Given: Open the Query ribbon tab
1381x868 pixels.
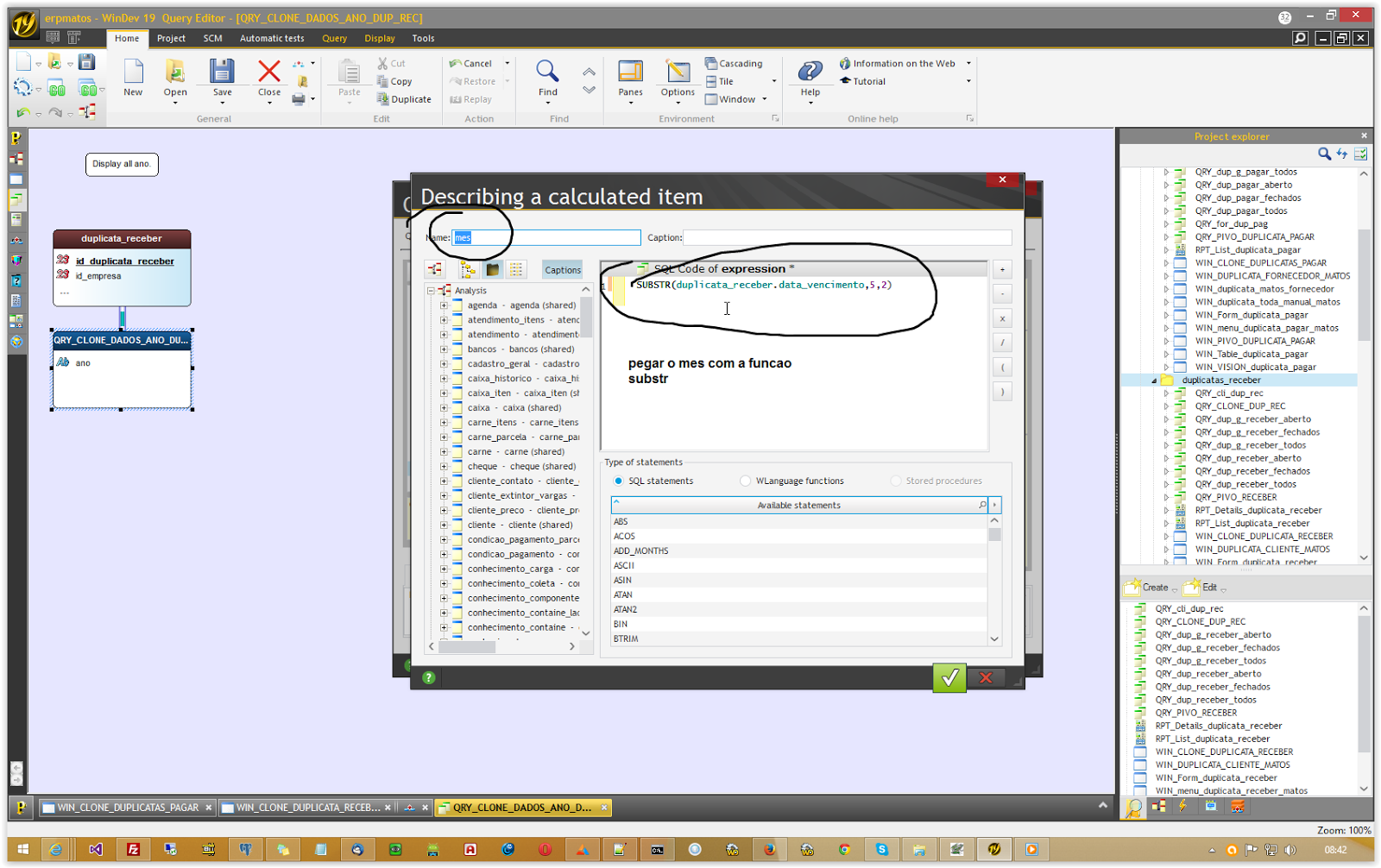Looking at the screenshot, I should [x=334, y=38].
